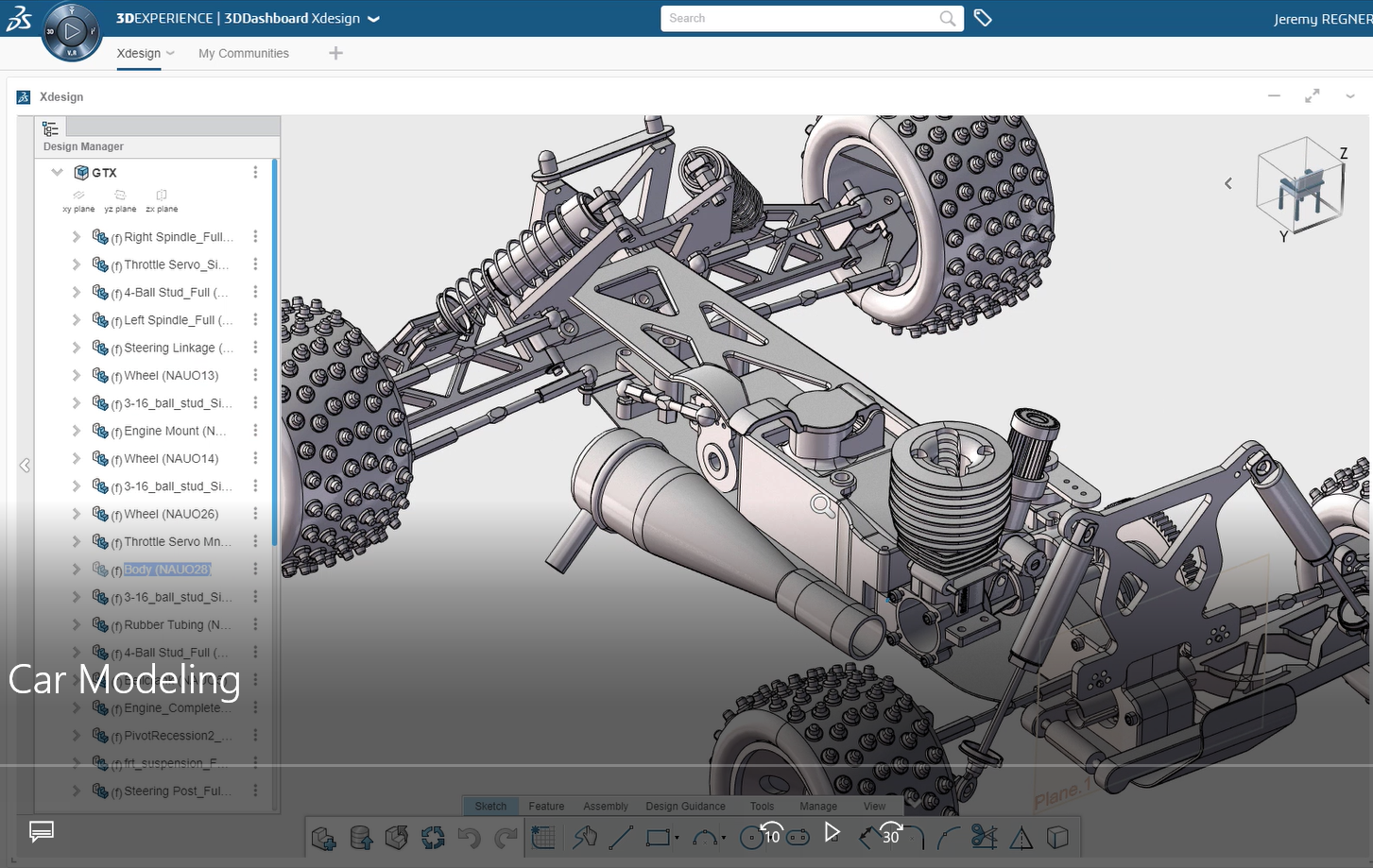Switch to the Tools tab

coord(762,807)
